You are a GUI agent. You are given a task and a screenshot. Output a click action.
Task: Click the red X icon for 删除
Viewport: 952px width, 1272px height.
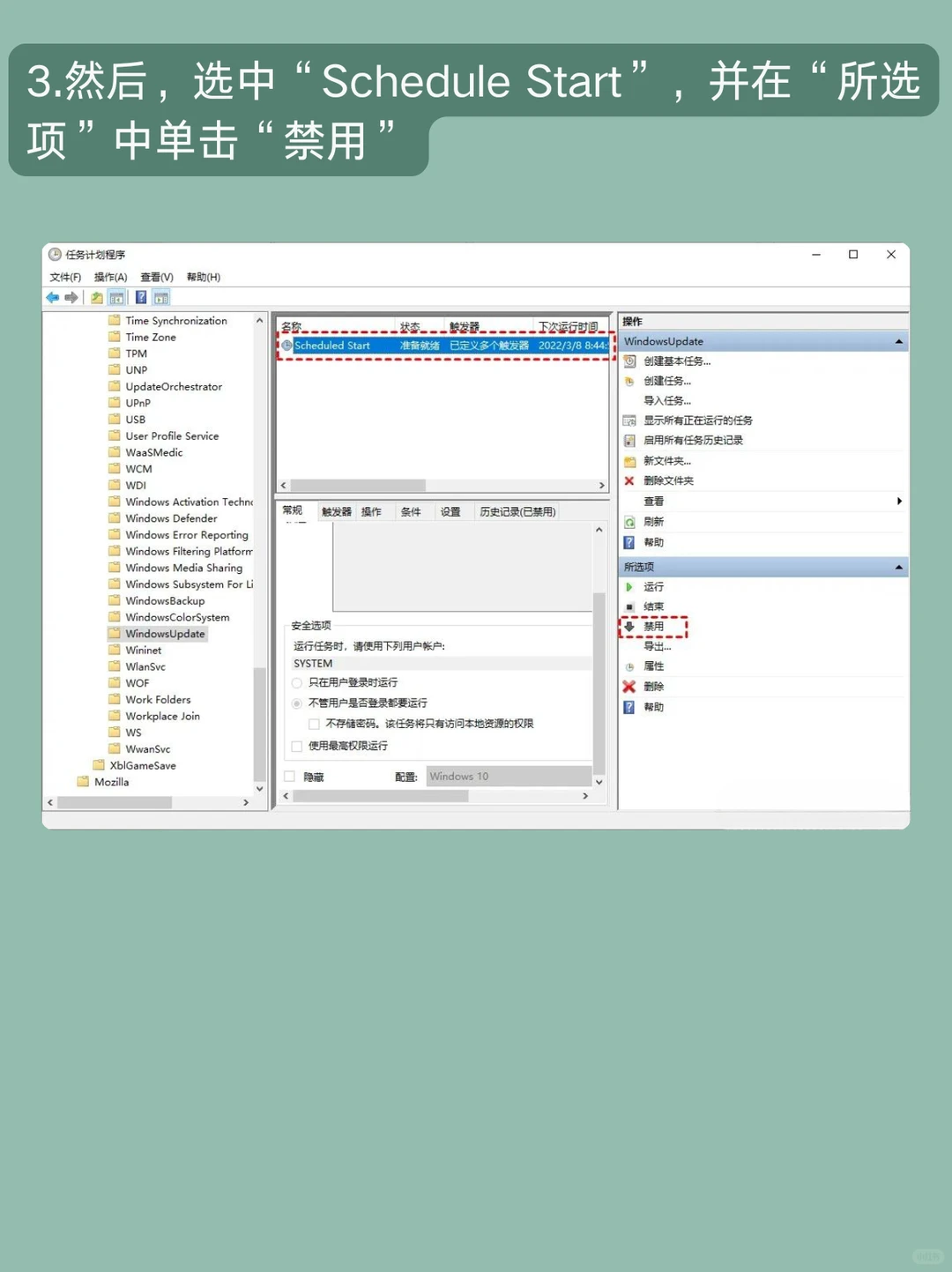pos(629,687)
